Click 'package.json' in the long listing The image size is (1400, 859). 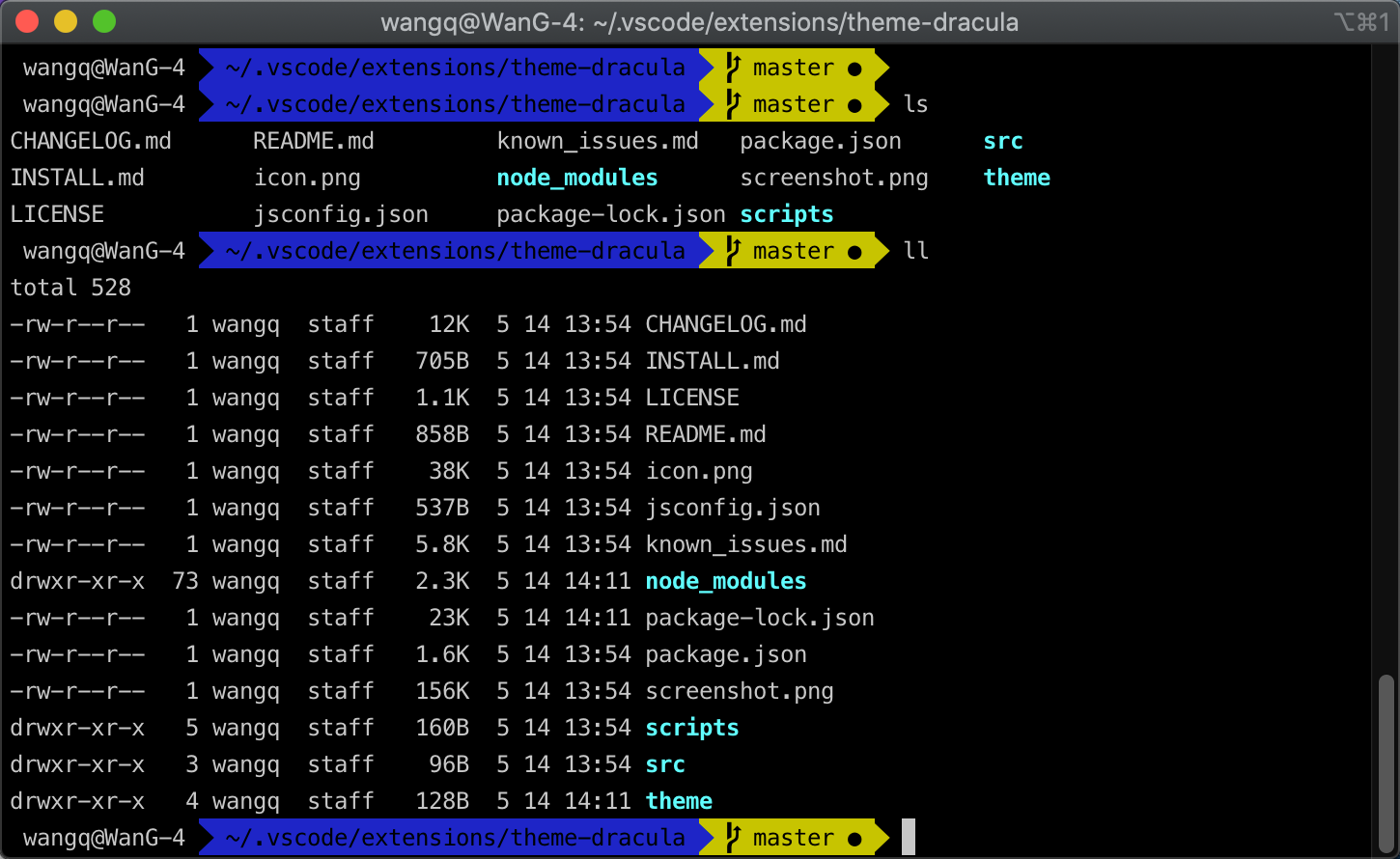pyautogui.click(x=726, y=655)
